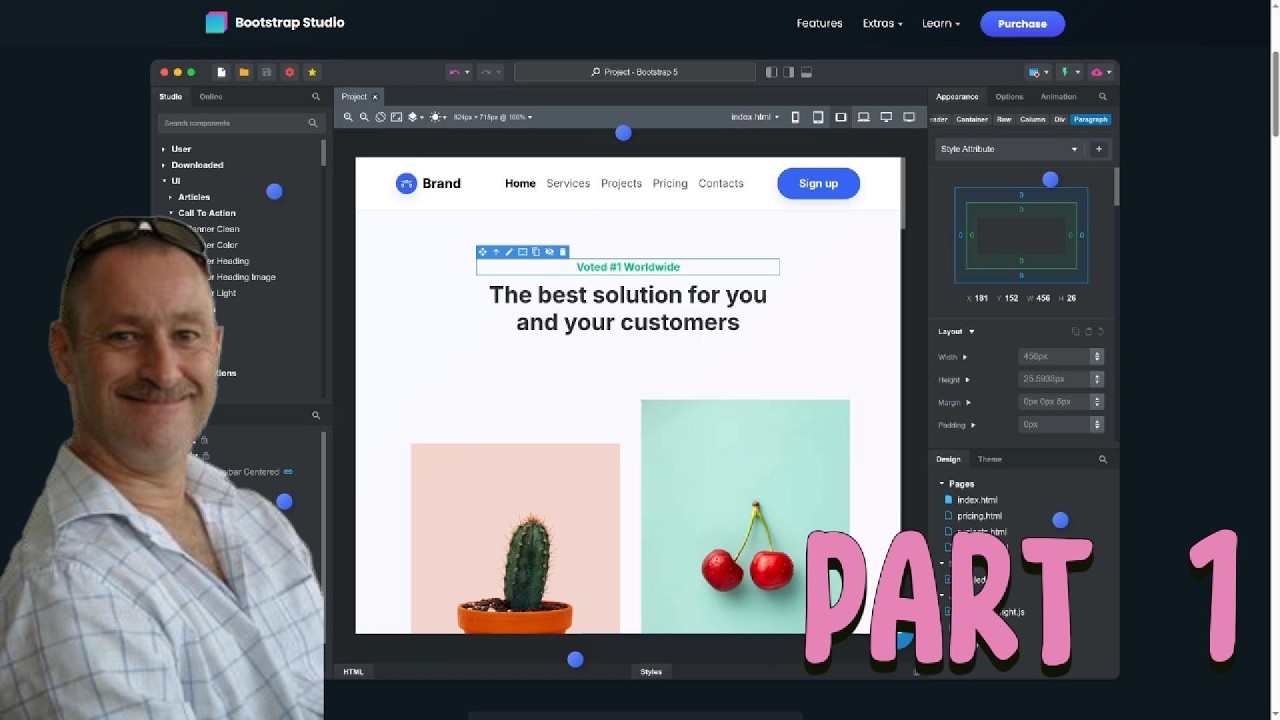The height and width of the screenshot is (720, 1280).
Task: Select the Container breadcrumb chip
Action: [972, 119]
